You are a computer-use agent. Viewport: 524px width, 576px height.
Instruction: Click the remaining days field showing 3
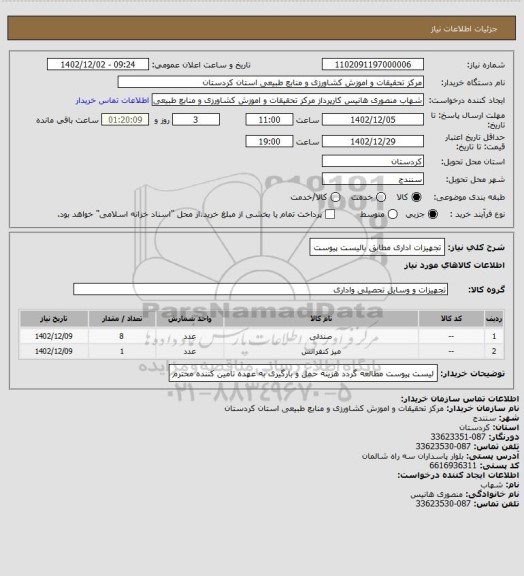click(196, 120)
